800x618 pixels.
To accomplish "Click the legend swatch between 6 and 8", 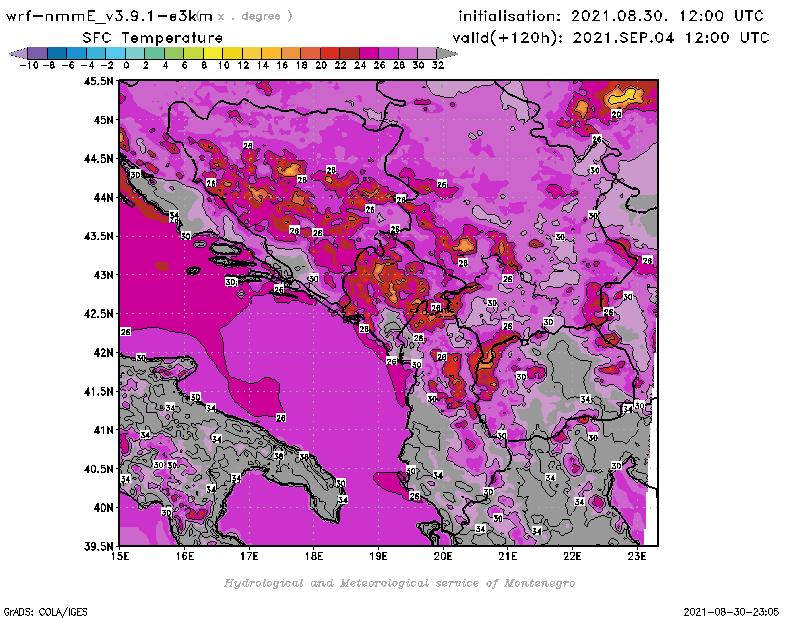I will [193, 53].
